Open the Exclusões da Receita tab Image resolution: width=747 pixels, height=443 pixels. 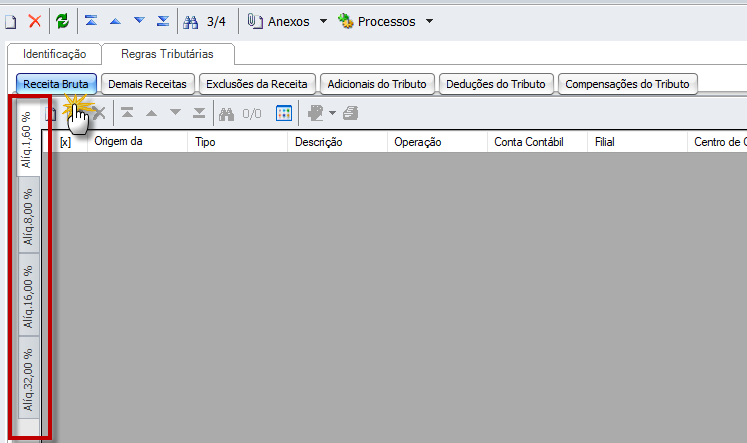pos(257,84)
